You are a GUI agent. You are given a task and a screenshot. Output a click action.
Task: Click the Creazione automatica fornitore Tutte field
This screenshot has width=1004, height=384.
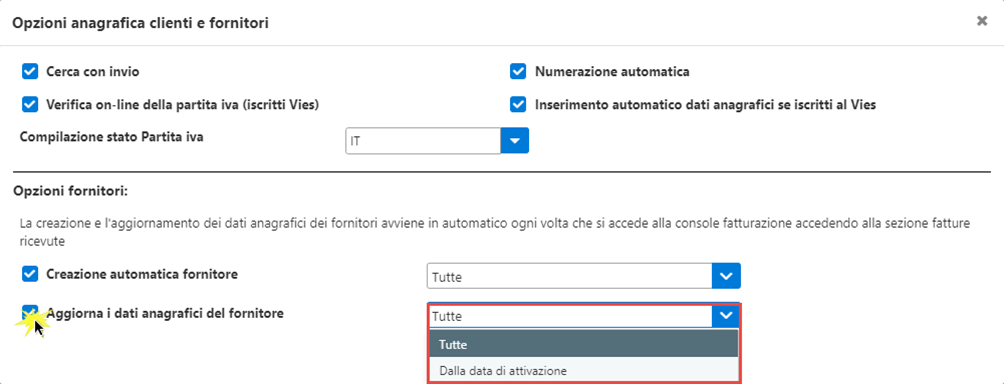click(569, 276)
